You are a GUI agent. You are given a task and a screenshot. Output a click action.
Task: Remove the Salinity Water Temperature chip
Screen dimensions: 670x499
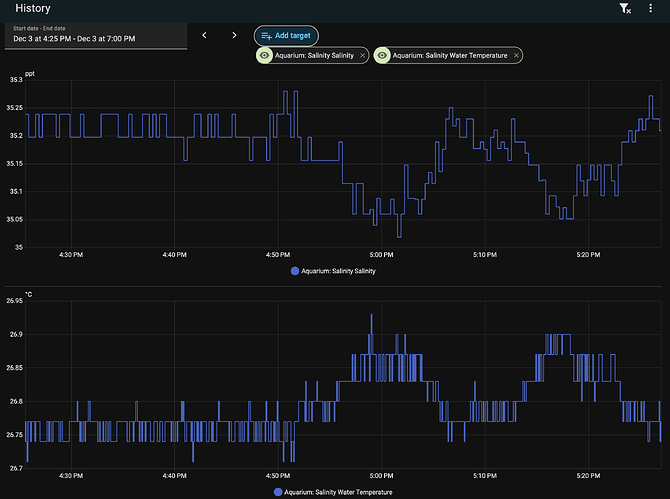coord(516,56)
